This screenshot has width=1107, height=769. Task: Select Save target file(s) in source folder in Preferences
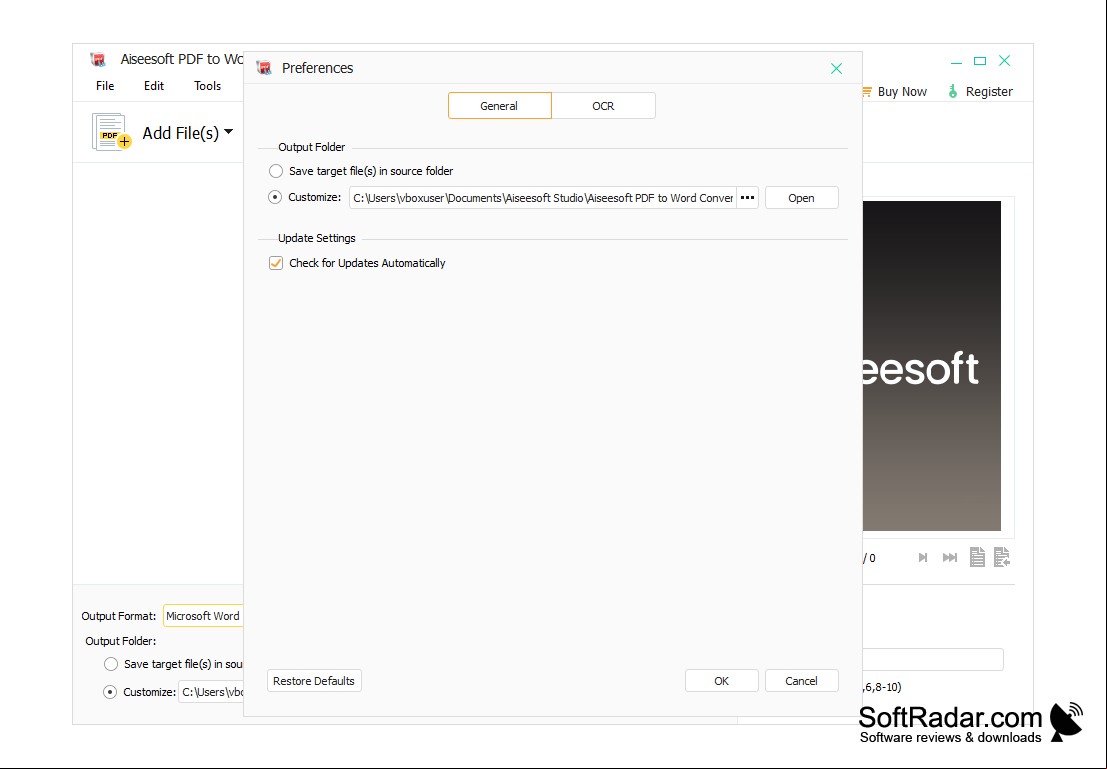click(x=276, y=171)
